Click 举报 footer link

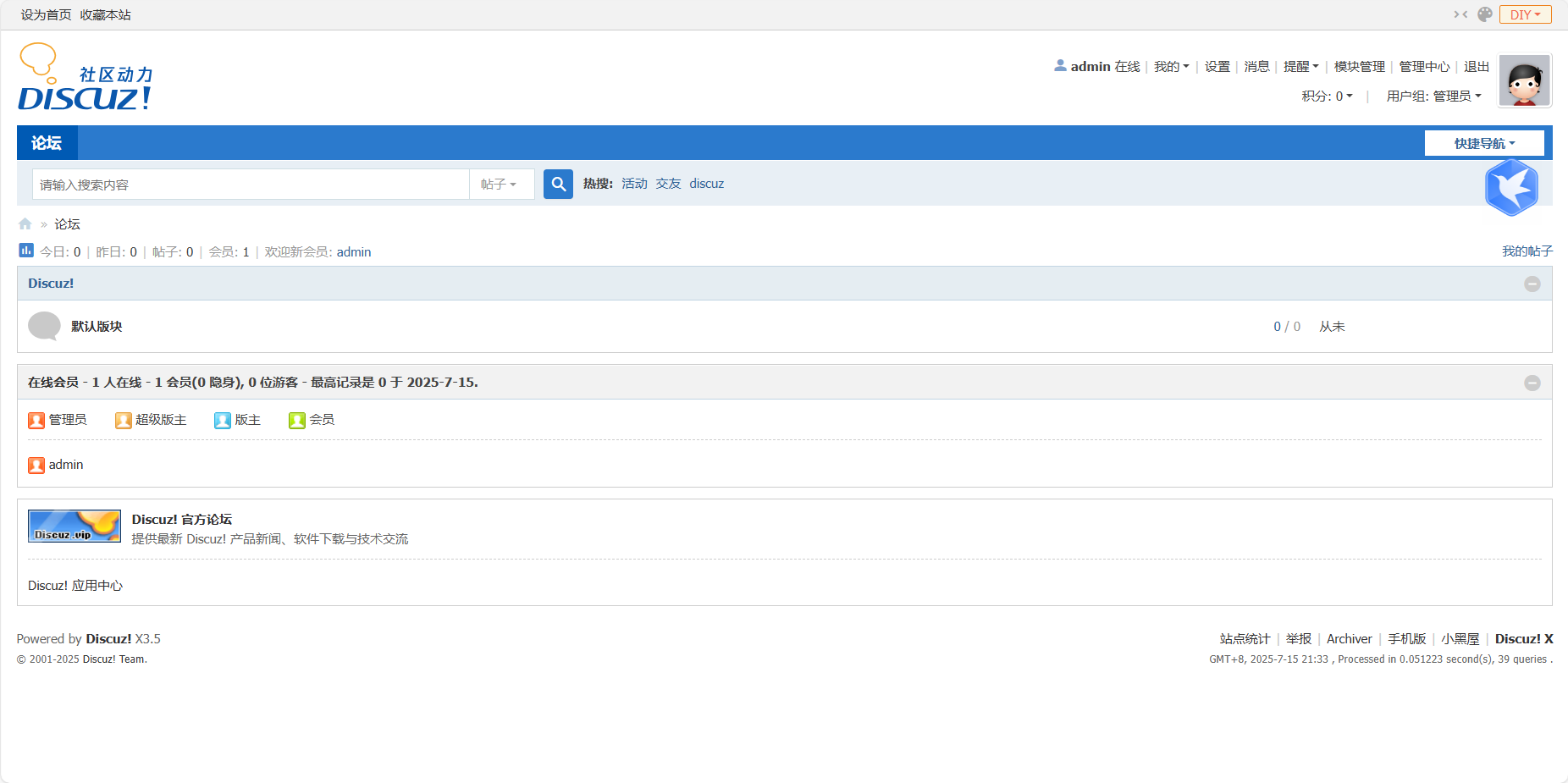point(1299,639)
